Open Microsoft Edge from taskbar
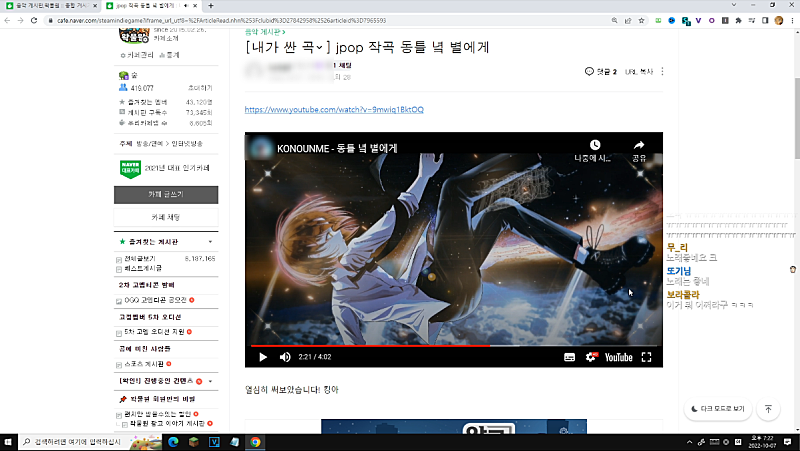 173,442
